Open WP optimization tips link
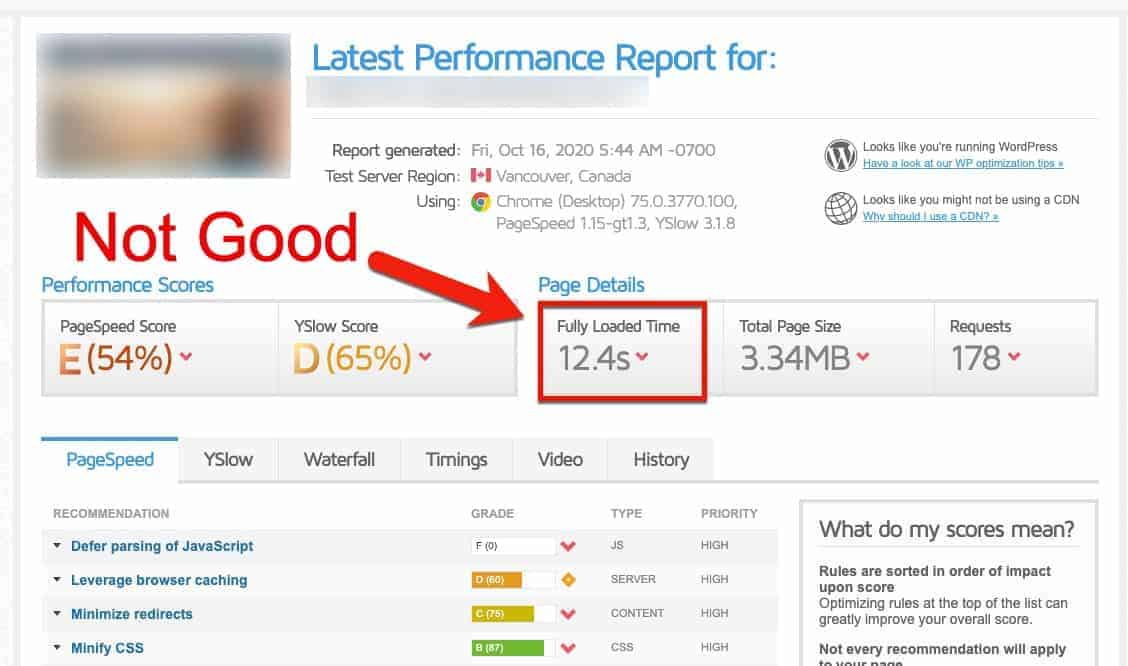The width and height of the screenshot is (1128, 666). [x=963, y=163]
